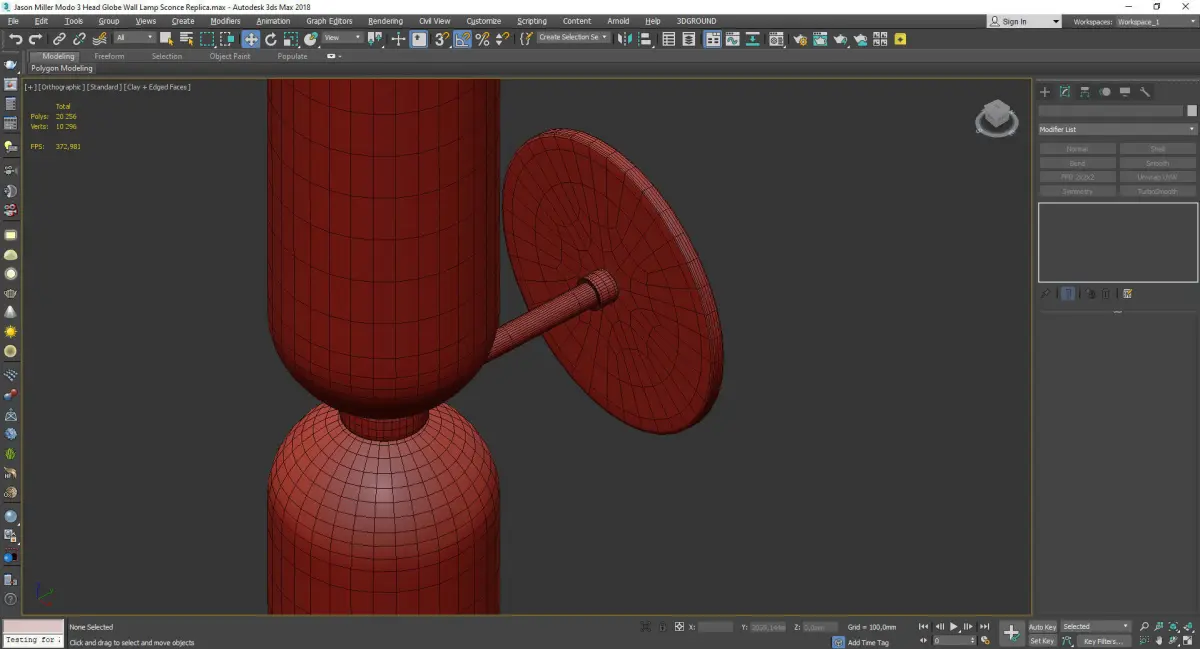
Task: Click the Undo arrow icon
Action: coord(16,39)
